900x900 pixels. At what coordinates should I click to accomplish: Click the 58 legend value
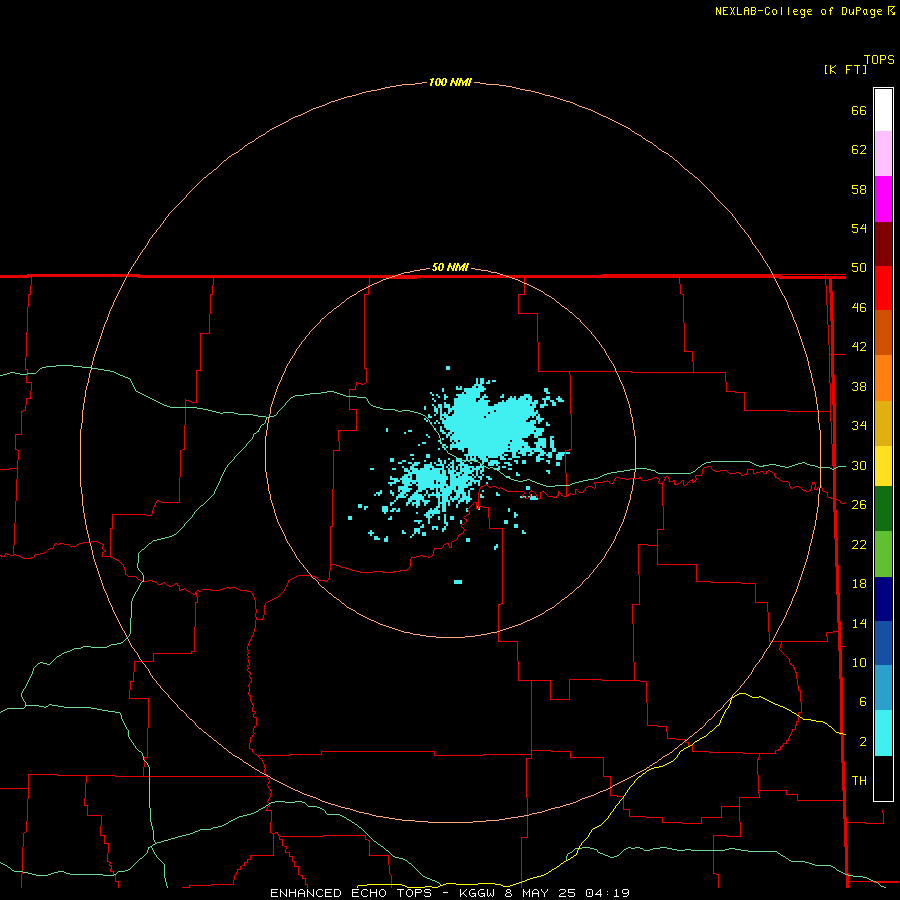pos(859,189)
